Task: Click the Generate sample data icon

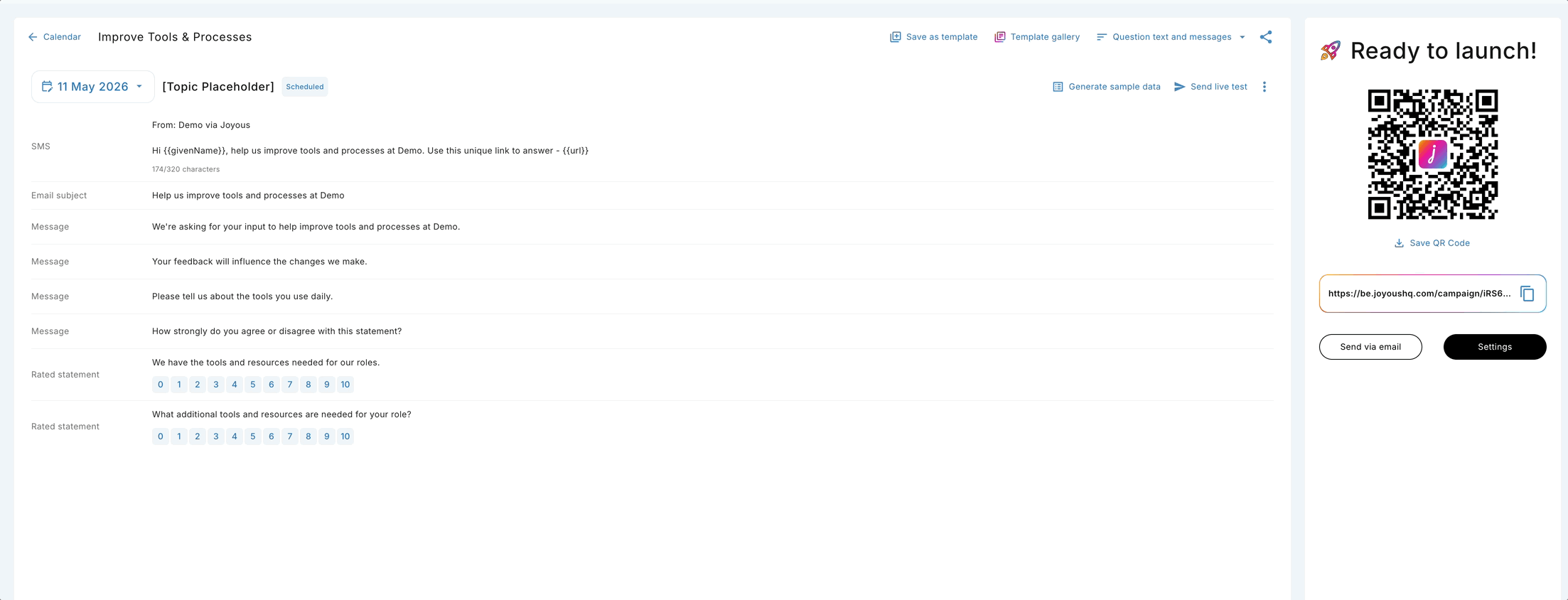Action: pyautogui.click(x=1058, y=87)
